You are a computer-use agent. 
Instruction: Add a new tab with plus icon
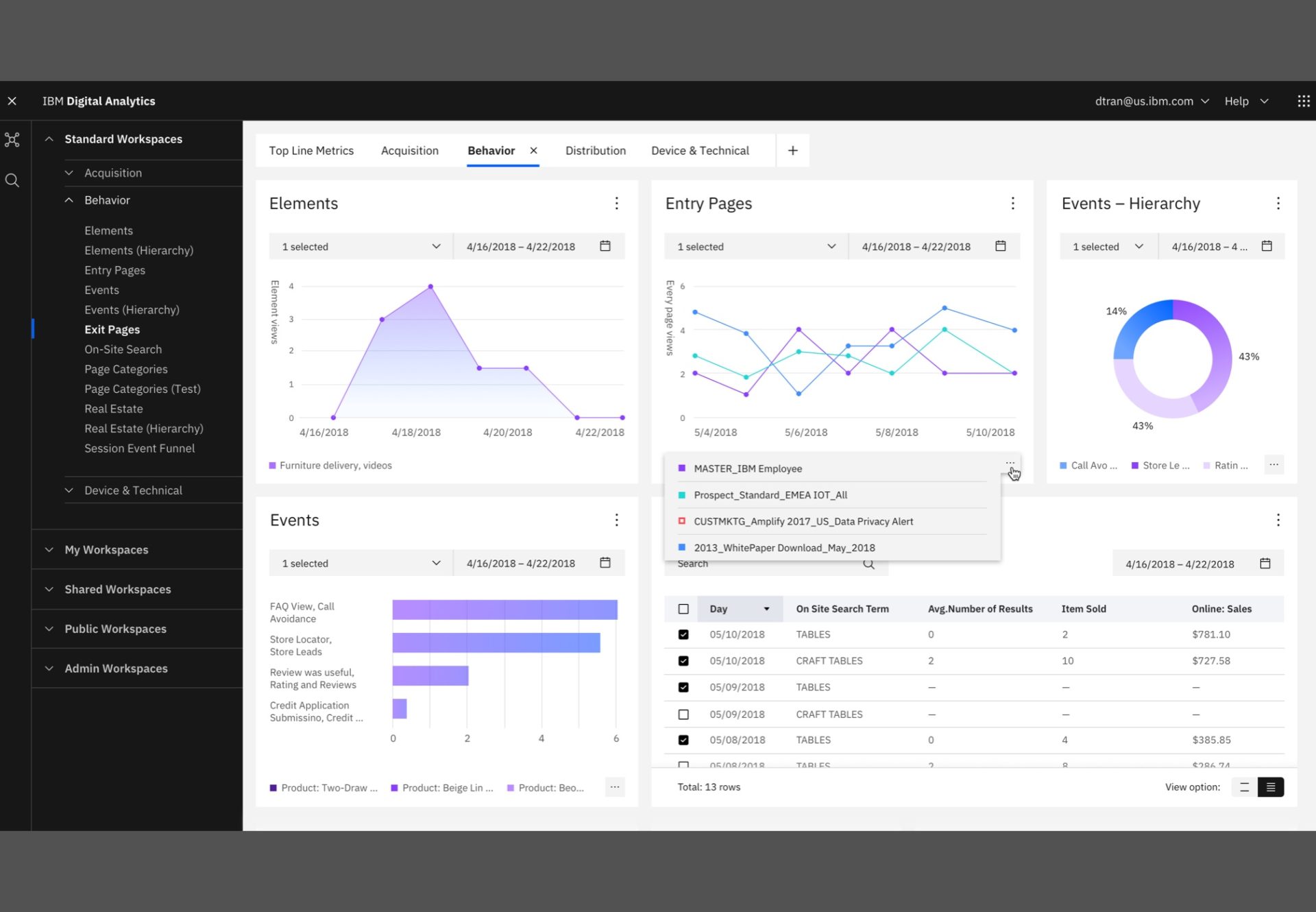[x=792, y=150]
